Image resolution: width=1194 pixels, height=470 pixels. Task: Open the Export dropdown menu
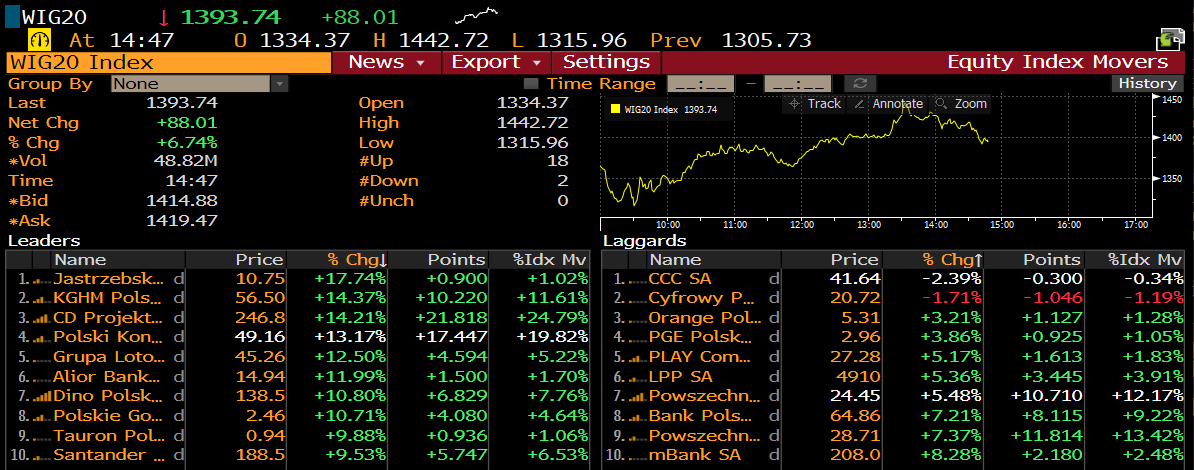(x=496, y=62)
